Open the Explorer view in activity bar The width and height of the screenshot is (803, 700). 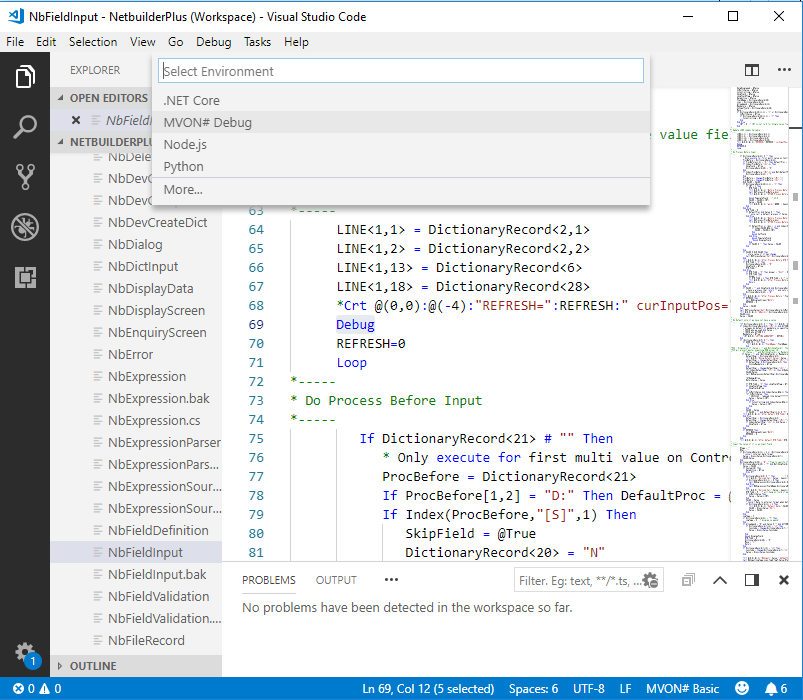[x=25, y=77]
